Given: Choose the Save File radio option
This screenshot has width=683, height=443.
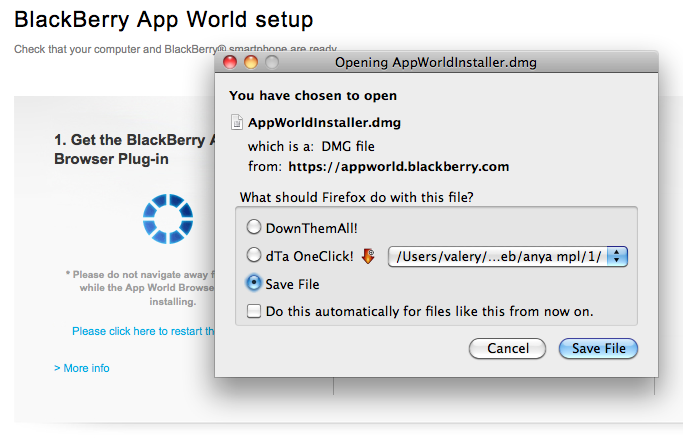Looking at the screenshot, I should click(254, 284).
